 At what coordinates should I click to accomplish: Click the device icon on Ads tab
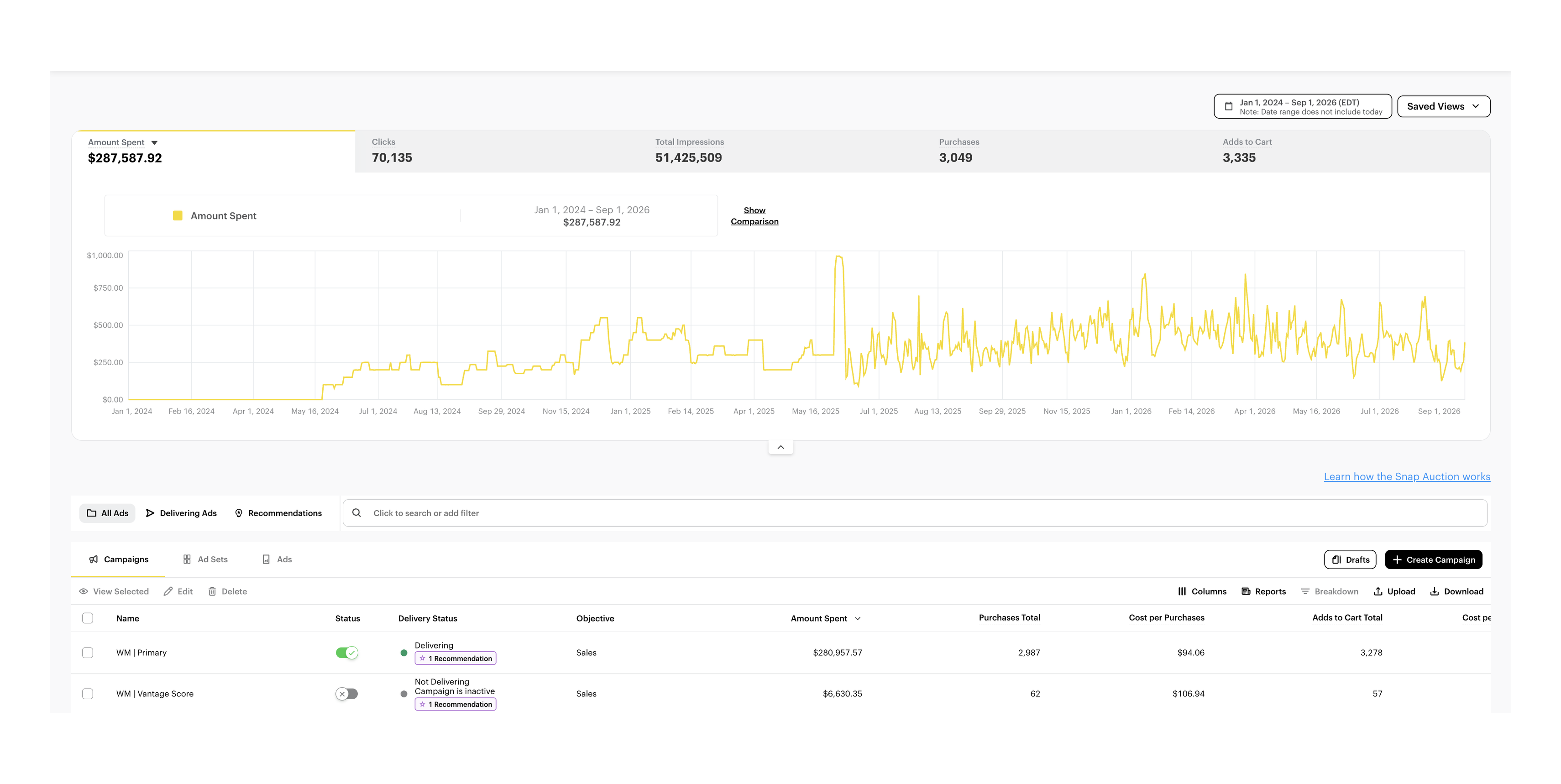click(x=266, y=559)
